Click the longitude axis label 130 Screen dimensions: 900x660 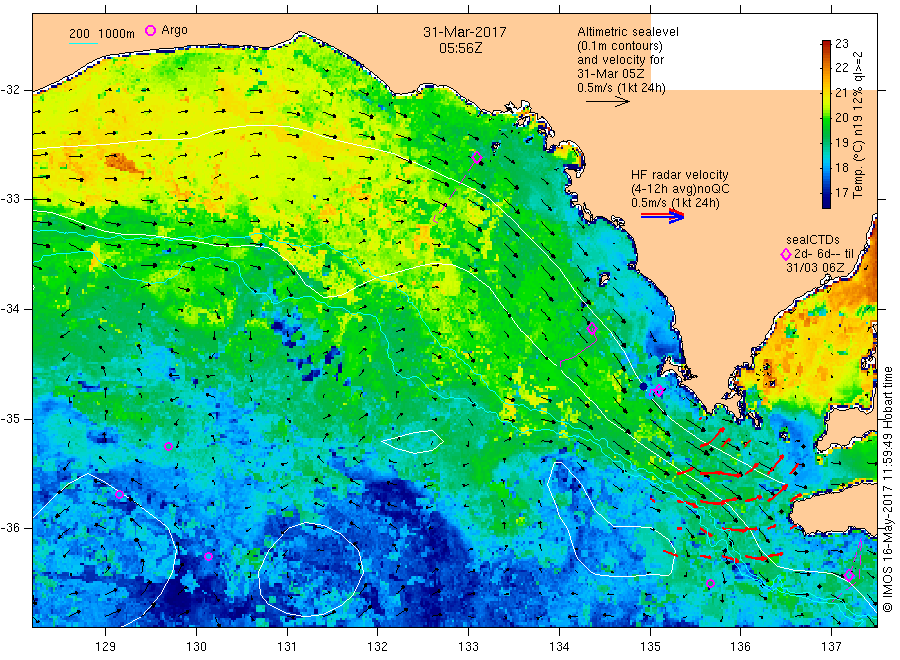point(196,647)
